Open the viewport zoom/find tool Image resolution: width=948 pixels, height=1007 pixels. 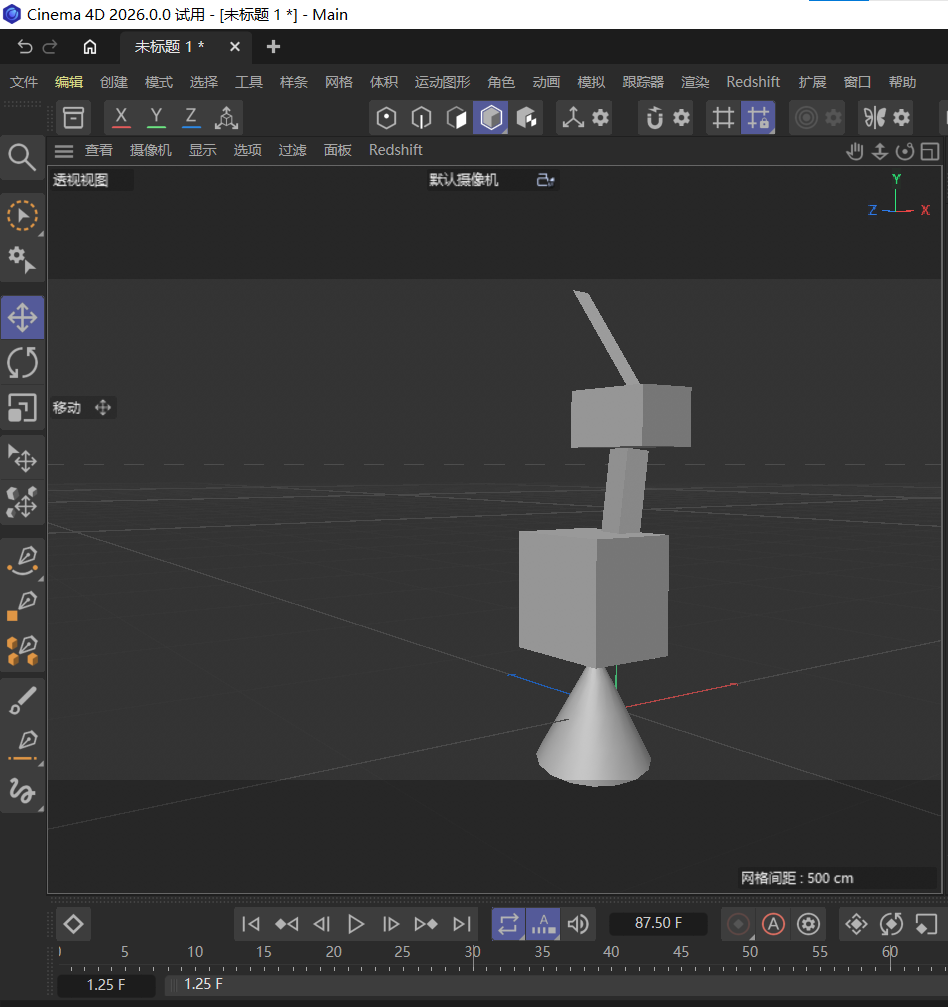(x=22, y=157)
